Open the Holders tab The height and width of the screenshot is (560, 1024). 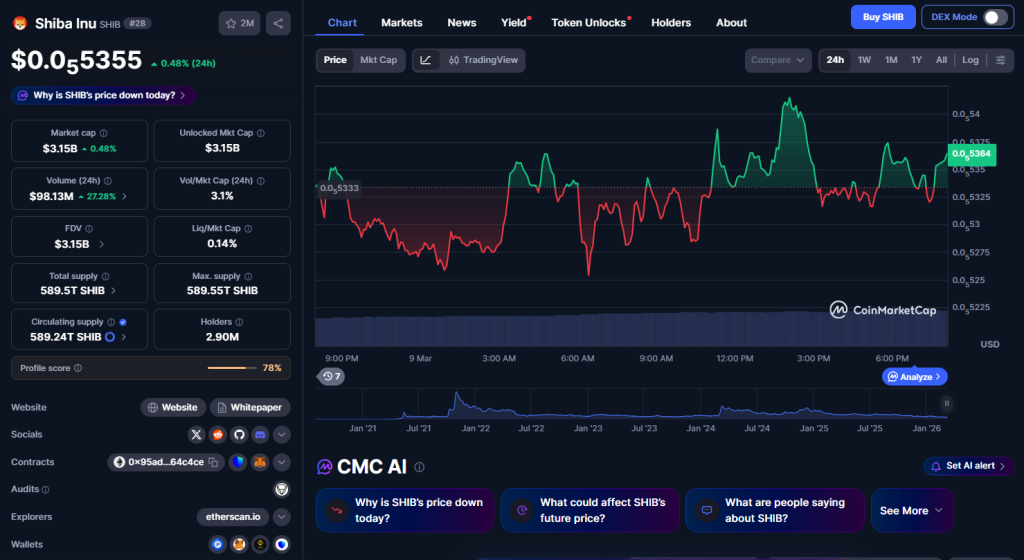coord(671,22)
